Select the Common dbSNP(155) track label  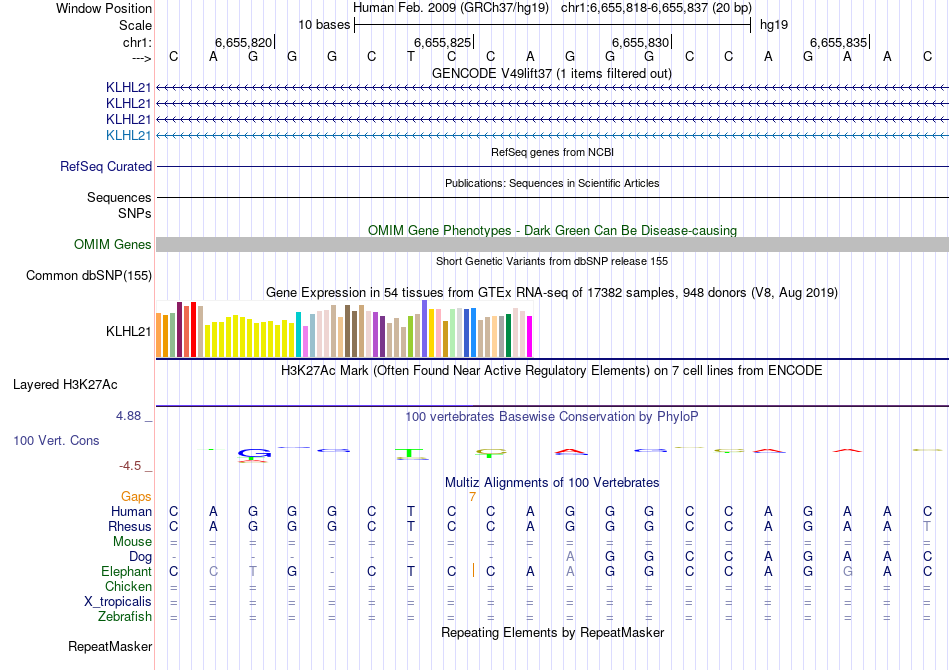point(89,276)
